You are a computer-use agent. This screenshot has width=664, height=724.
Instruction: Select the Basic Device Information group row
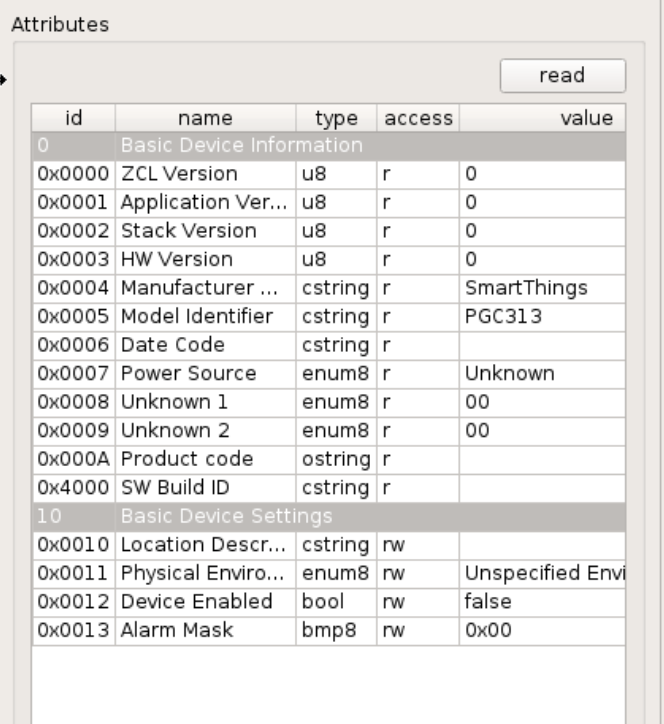[x=329, y=145]
